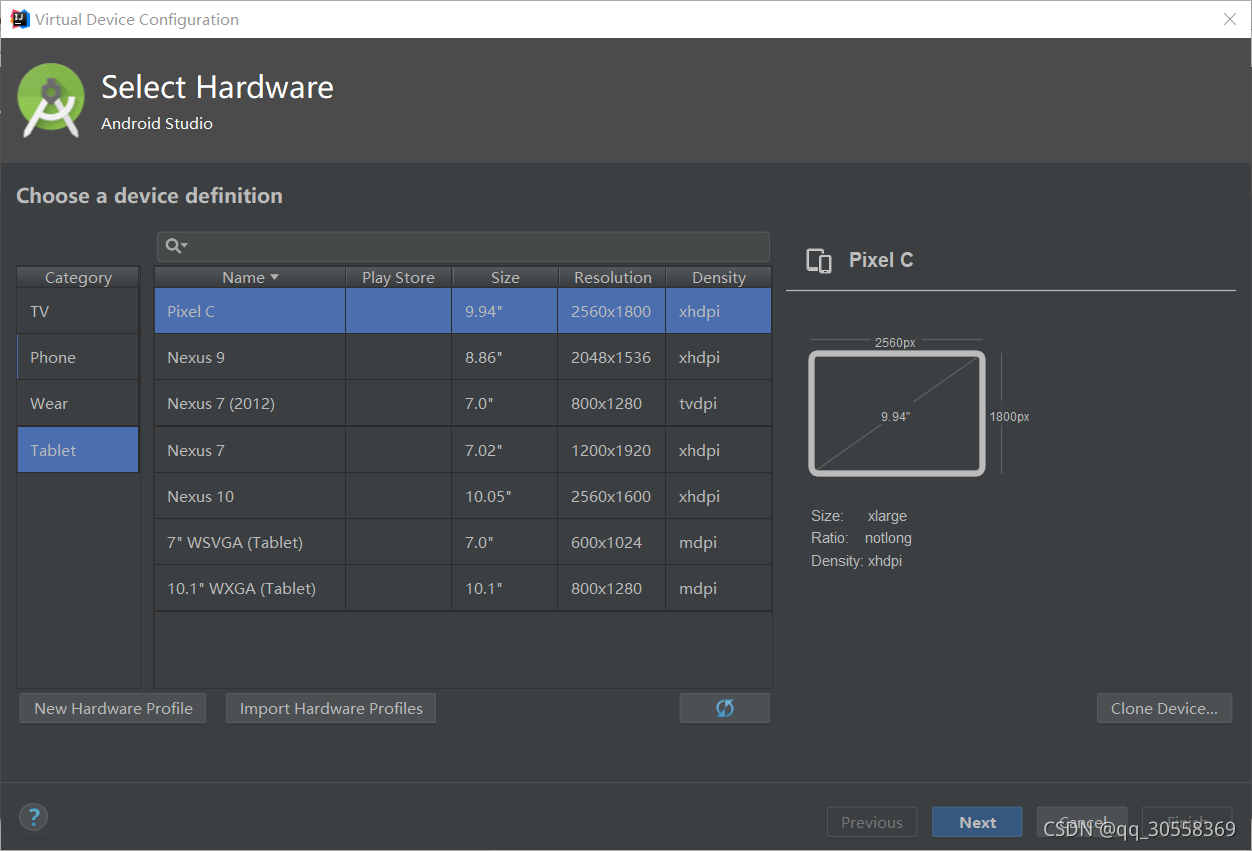Sort by Density column header
The width and height of the screenshot is (1252, 851).
point(719,277)
